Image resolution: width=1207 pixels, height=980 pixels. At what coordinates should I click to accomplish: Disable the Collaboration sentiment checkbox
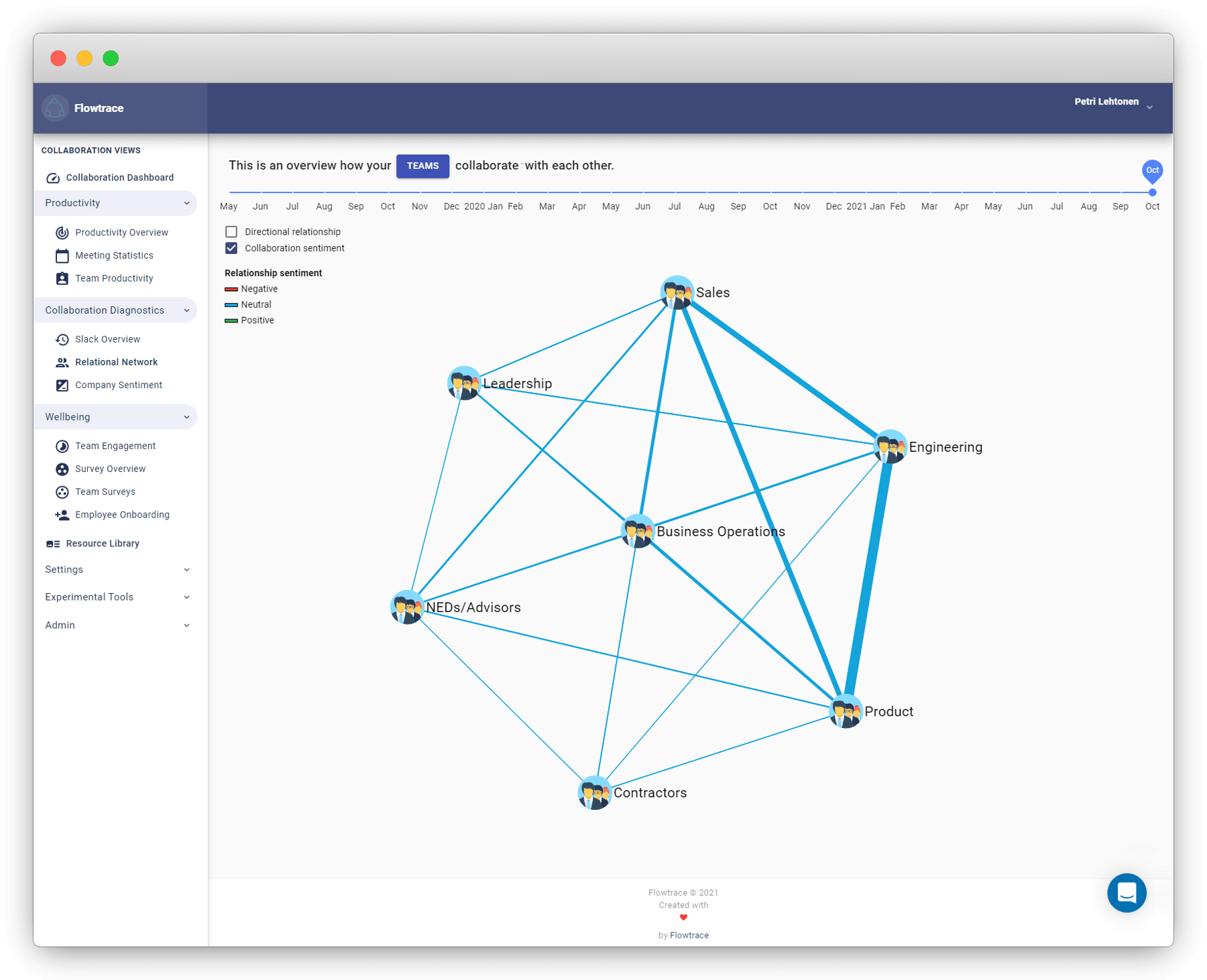pos(231,248)
